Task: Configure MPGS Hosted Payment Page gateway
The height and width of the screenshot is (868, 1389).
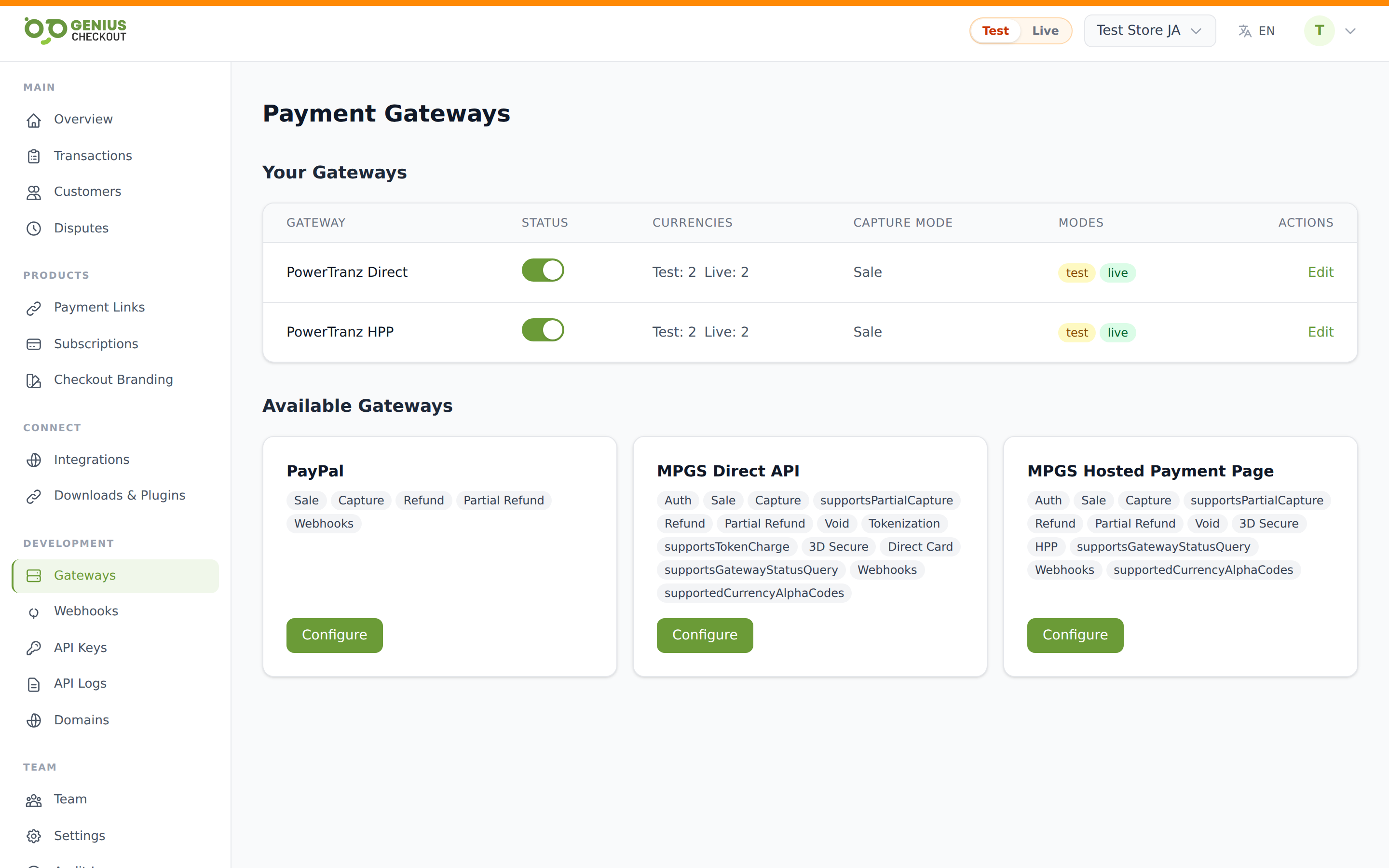Action: (1075, 635)
